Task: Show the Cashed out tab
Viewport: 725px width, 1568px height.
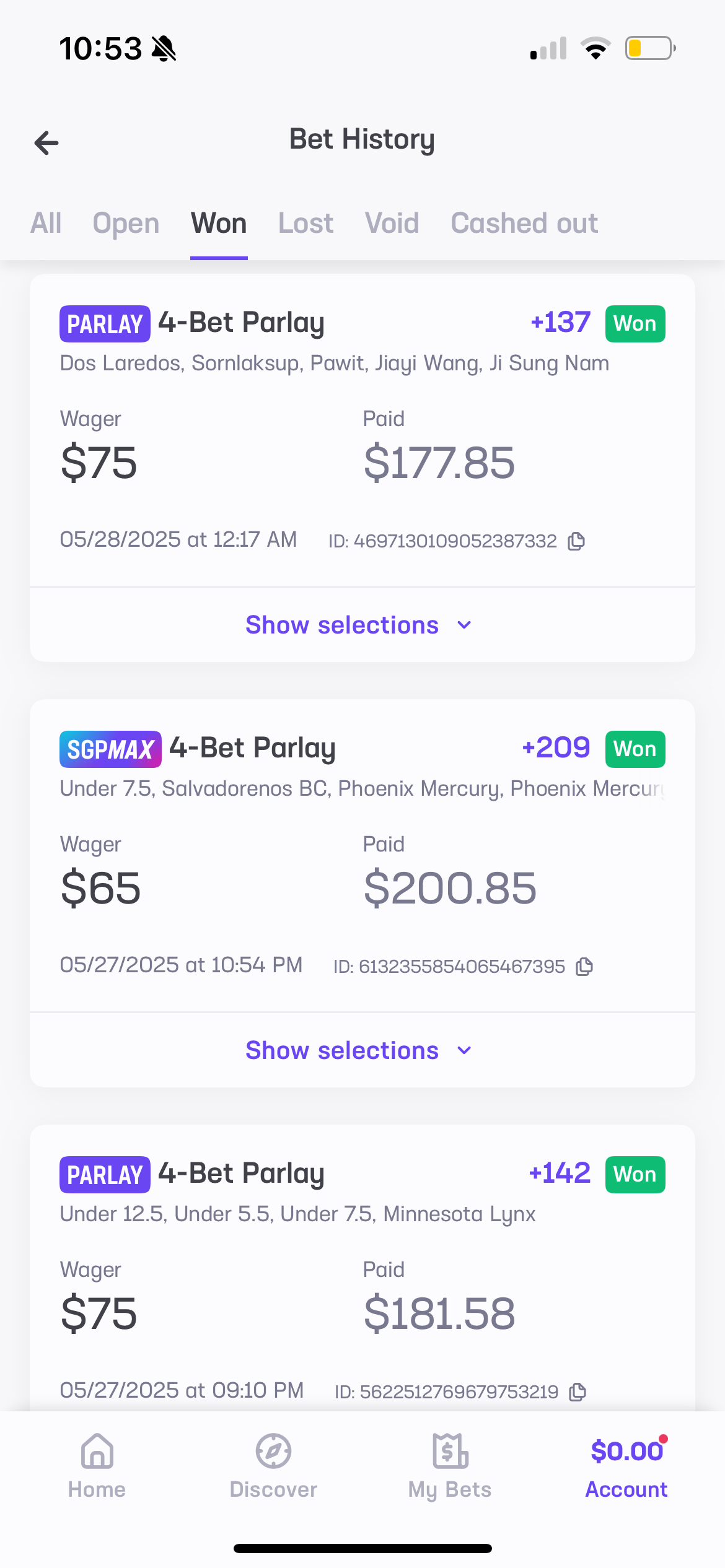Action: tap(524, 223)
